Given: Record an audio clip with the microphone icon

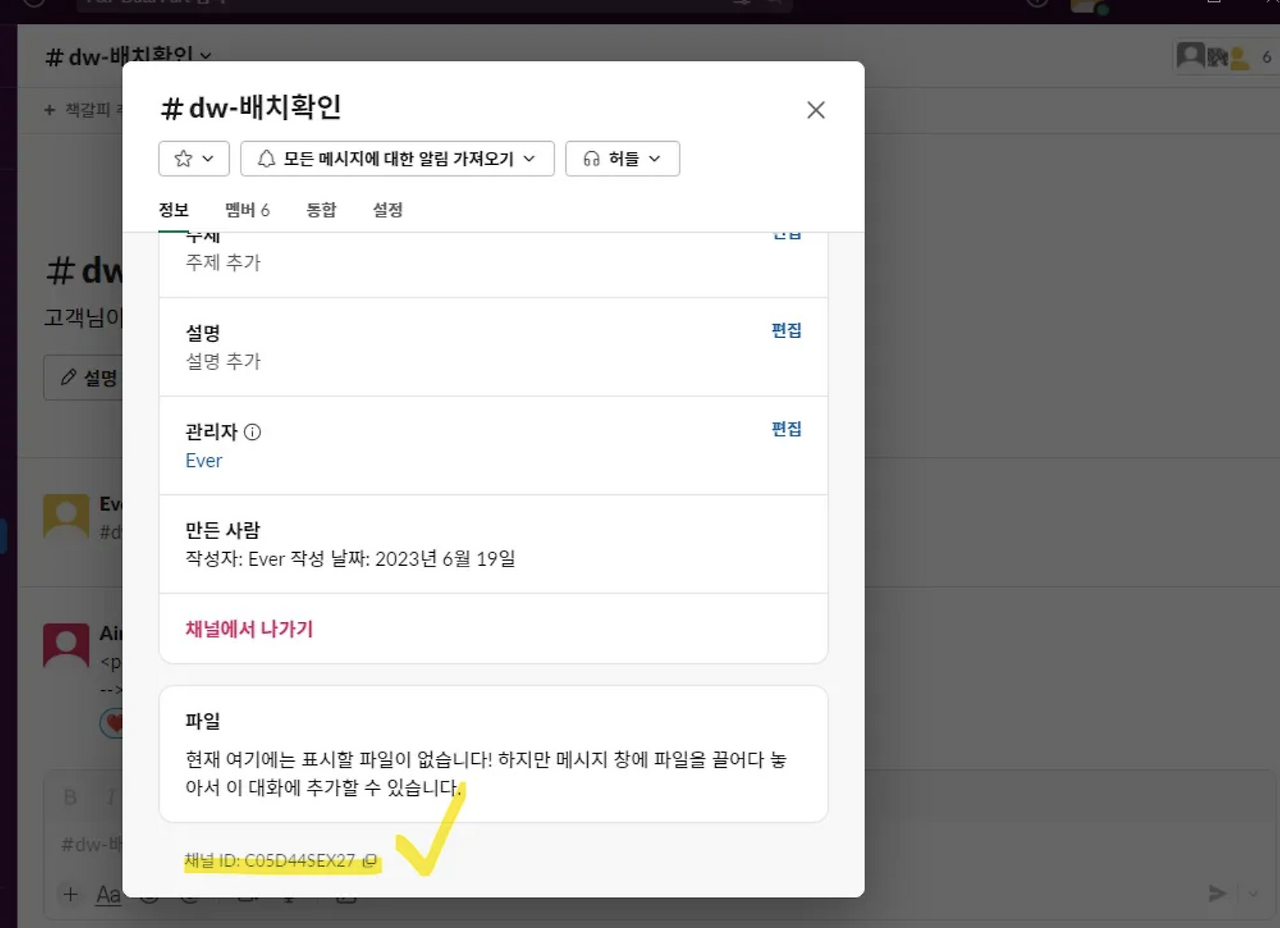Looking at the screenshot, I should click(288, 895).
